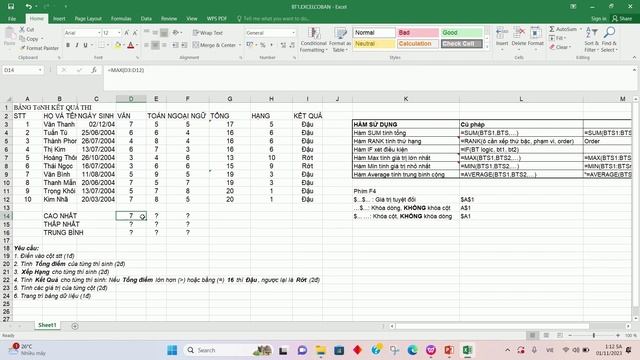Apply the red Font Color A
640x360 pixels.
[131, 45]
